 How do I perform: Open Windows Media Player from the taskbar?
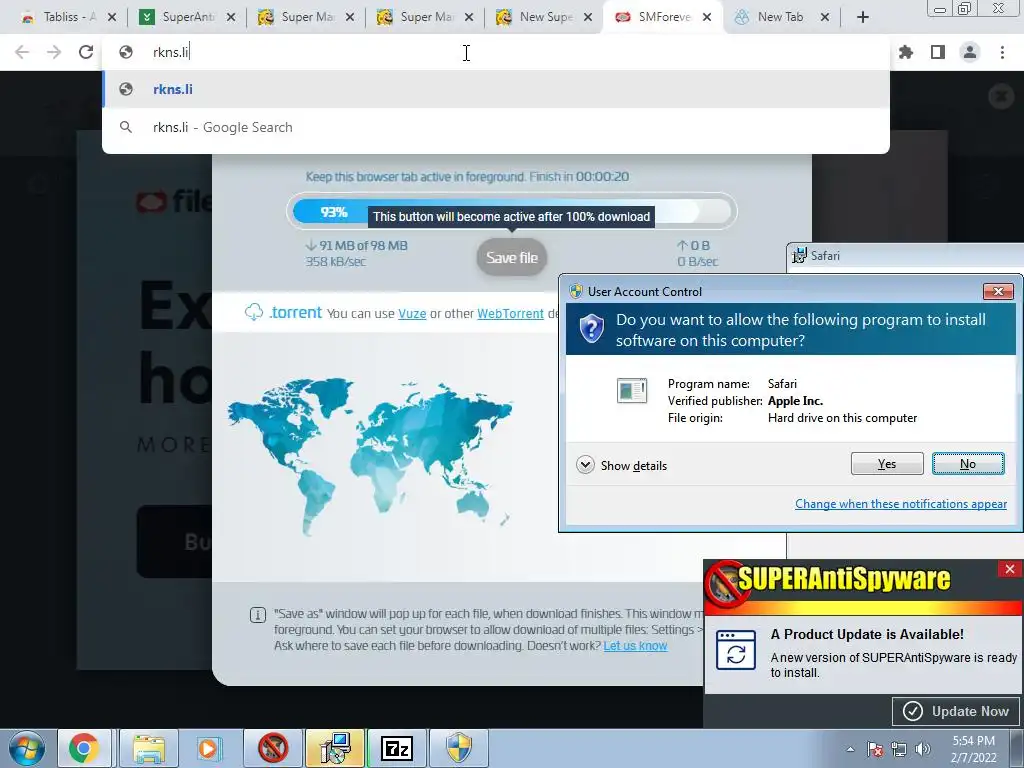(x=208, y=748)
